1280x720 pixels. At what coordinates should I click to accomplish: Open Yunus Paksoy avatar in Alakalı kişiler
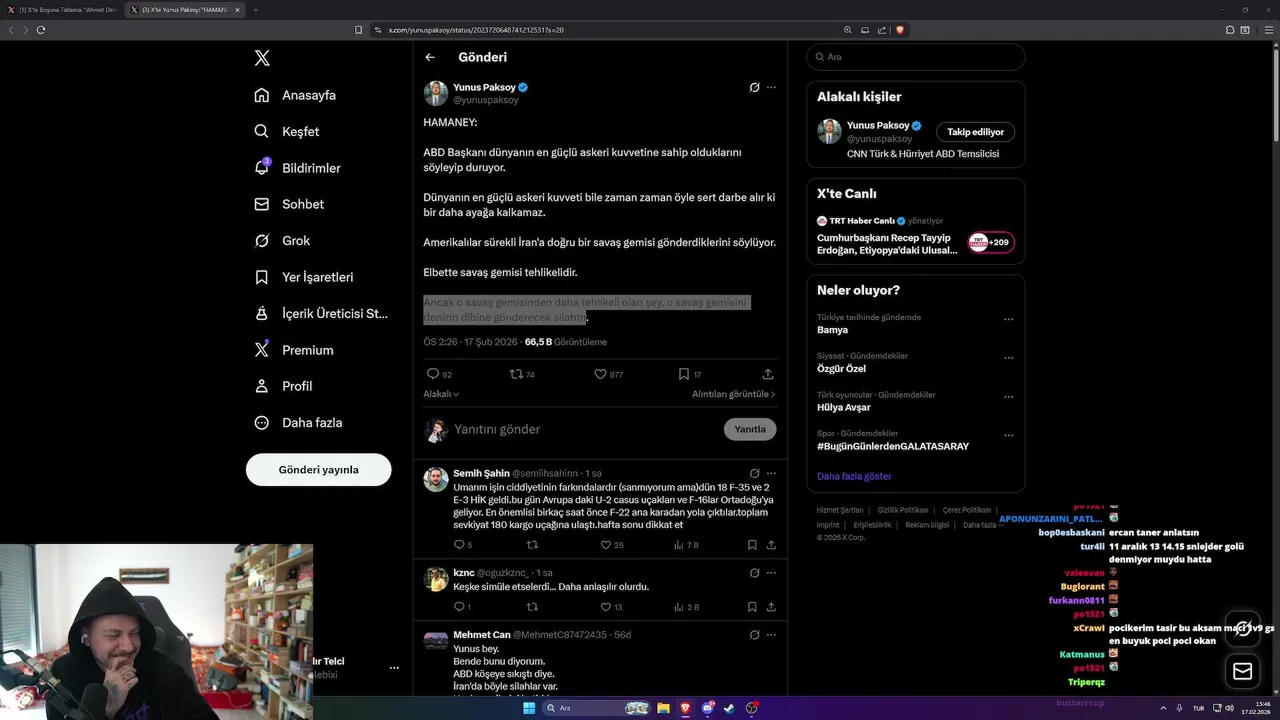click(x=829, y=131)
